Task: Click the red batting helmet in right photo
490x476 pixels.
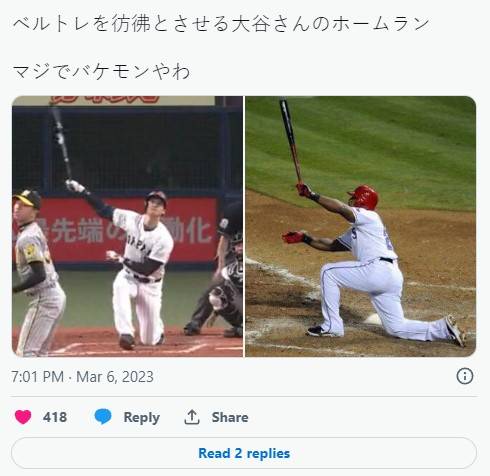Action: click(364, 197)
